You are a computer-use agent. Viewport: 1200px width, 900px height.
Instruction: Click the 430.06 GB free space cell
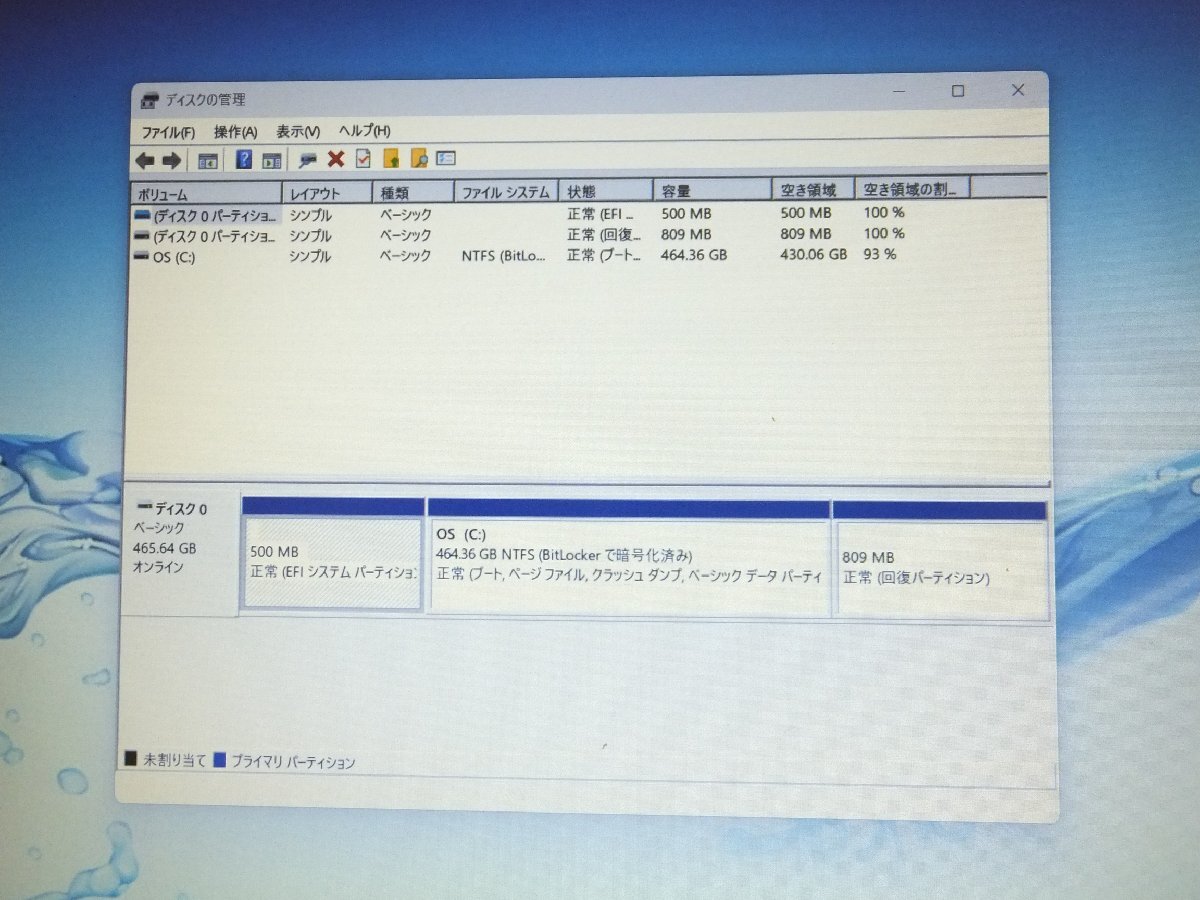[813, 254]
